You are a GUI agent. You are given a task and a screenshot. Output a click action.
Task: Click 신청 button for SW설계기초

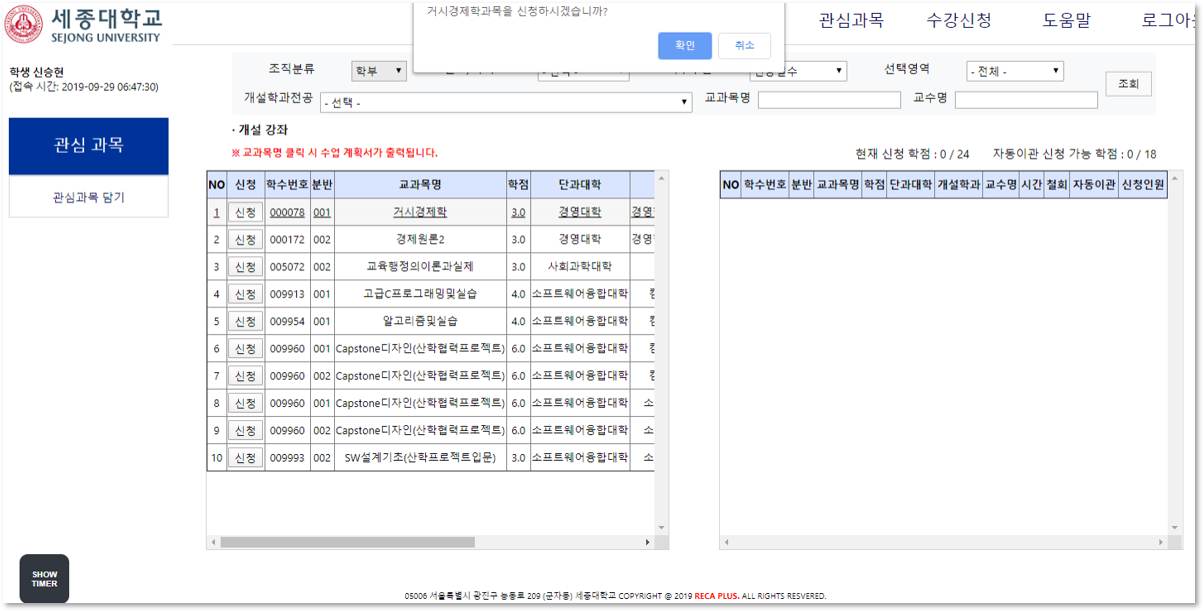245,457
